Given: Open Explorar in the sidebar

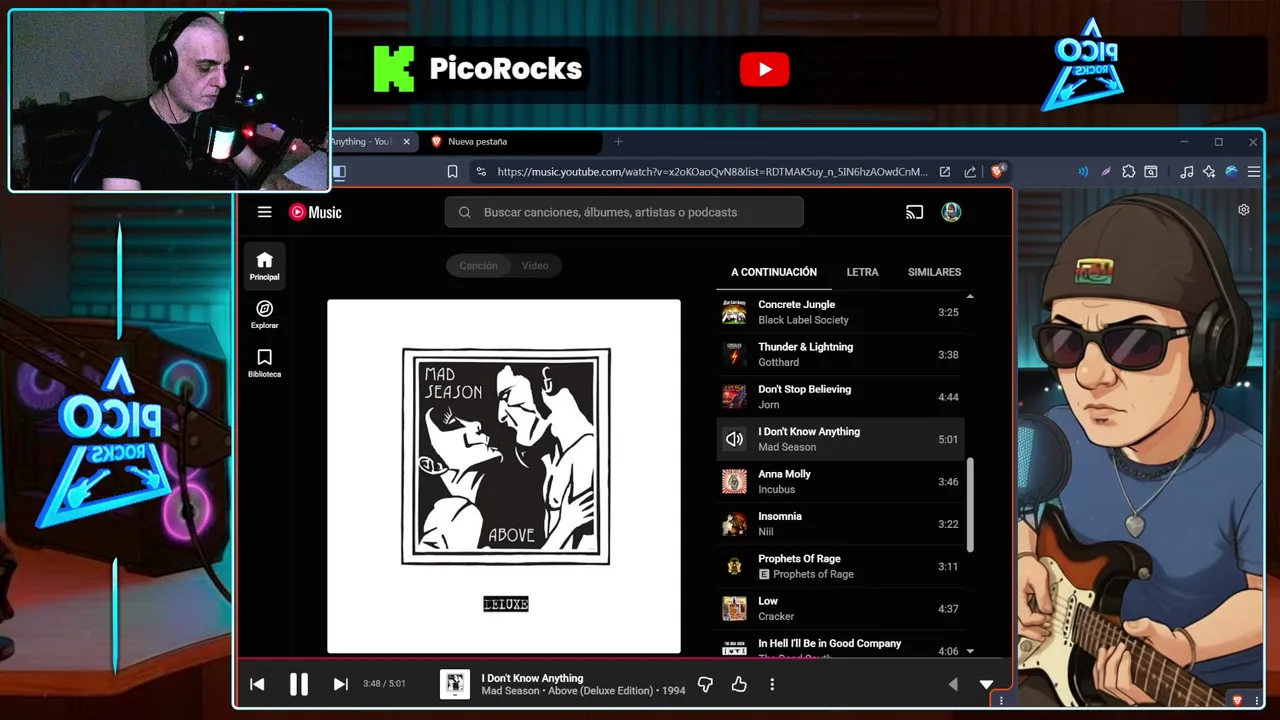Looking at the screenshot, I should coord(265,314).
